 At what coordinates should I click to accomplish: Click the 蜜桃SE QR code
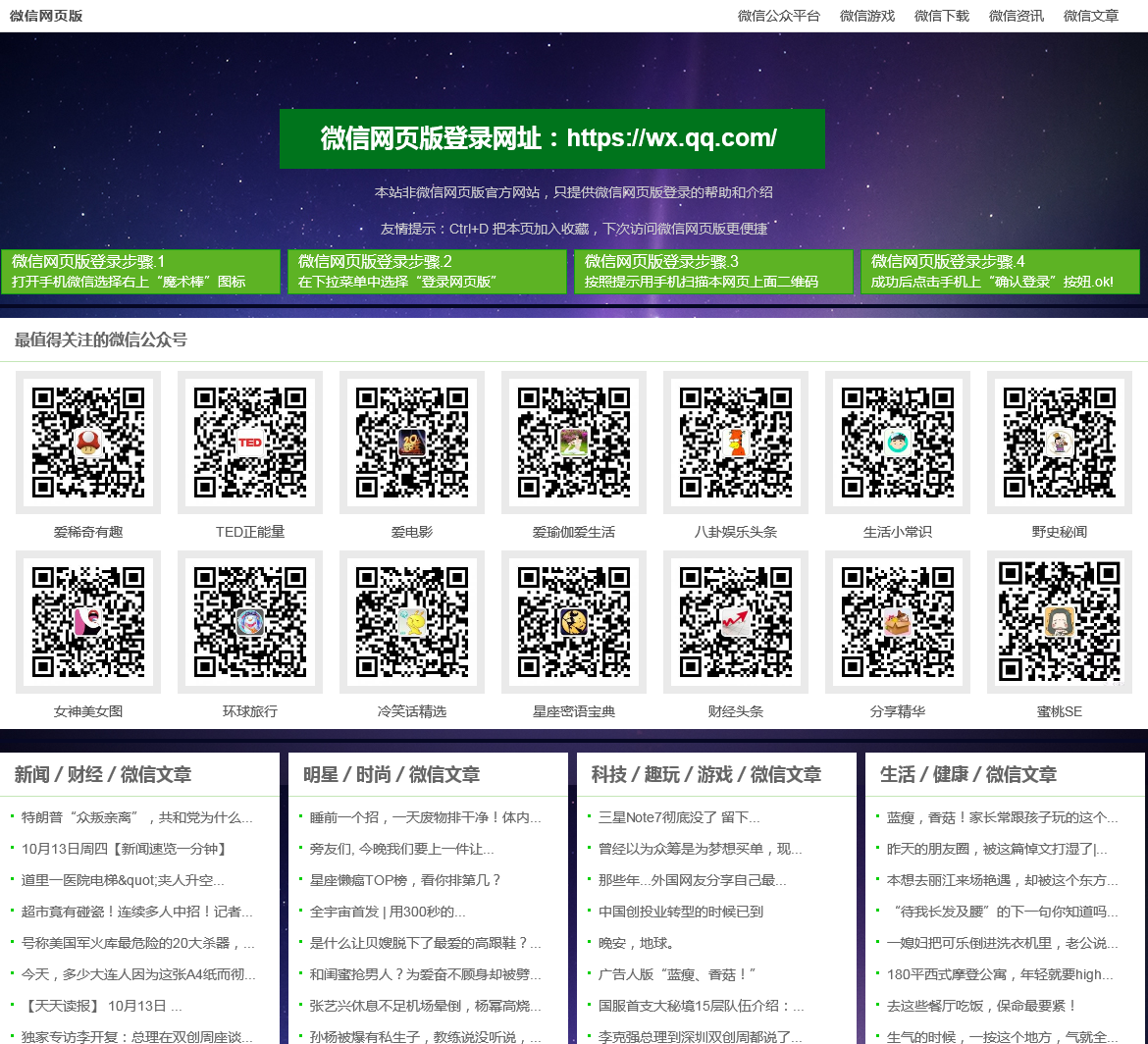(1059, 621)
